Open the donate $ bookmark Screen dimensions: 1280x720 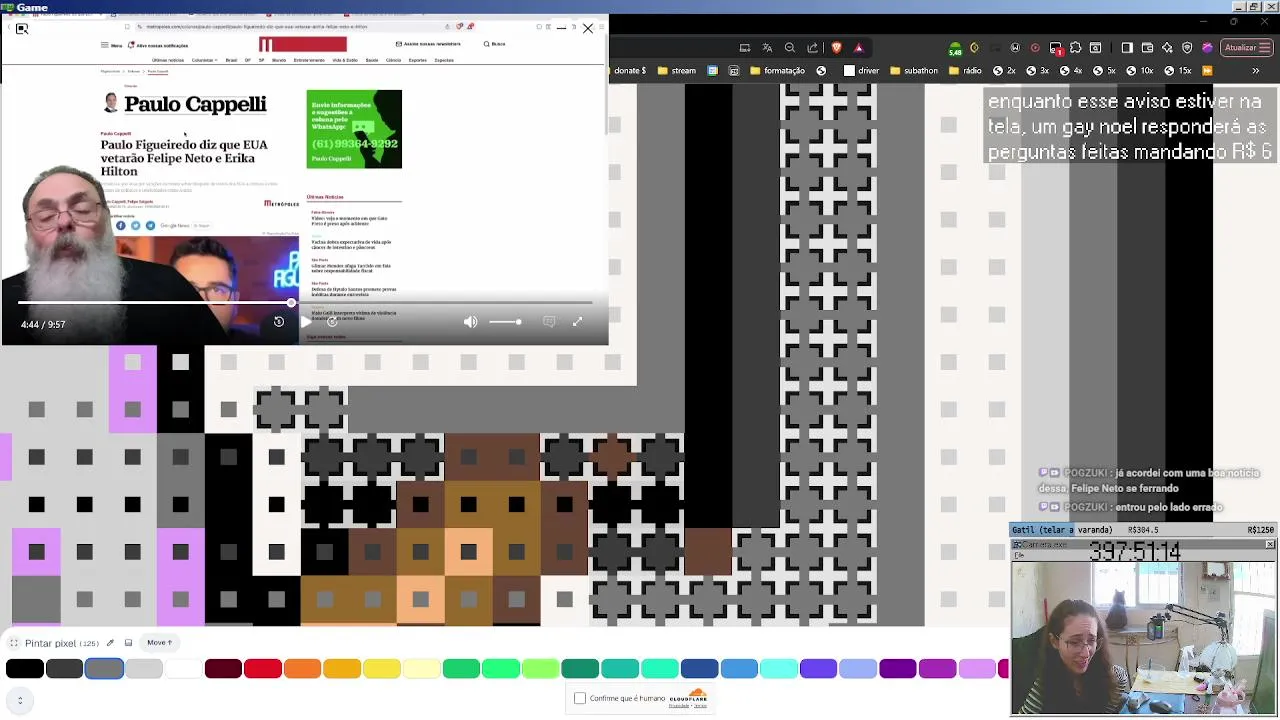click(x=628, y=71)
